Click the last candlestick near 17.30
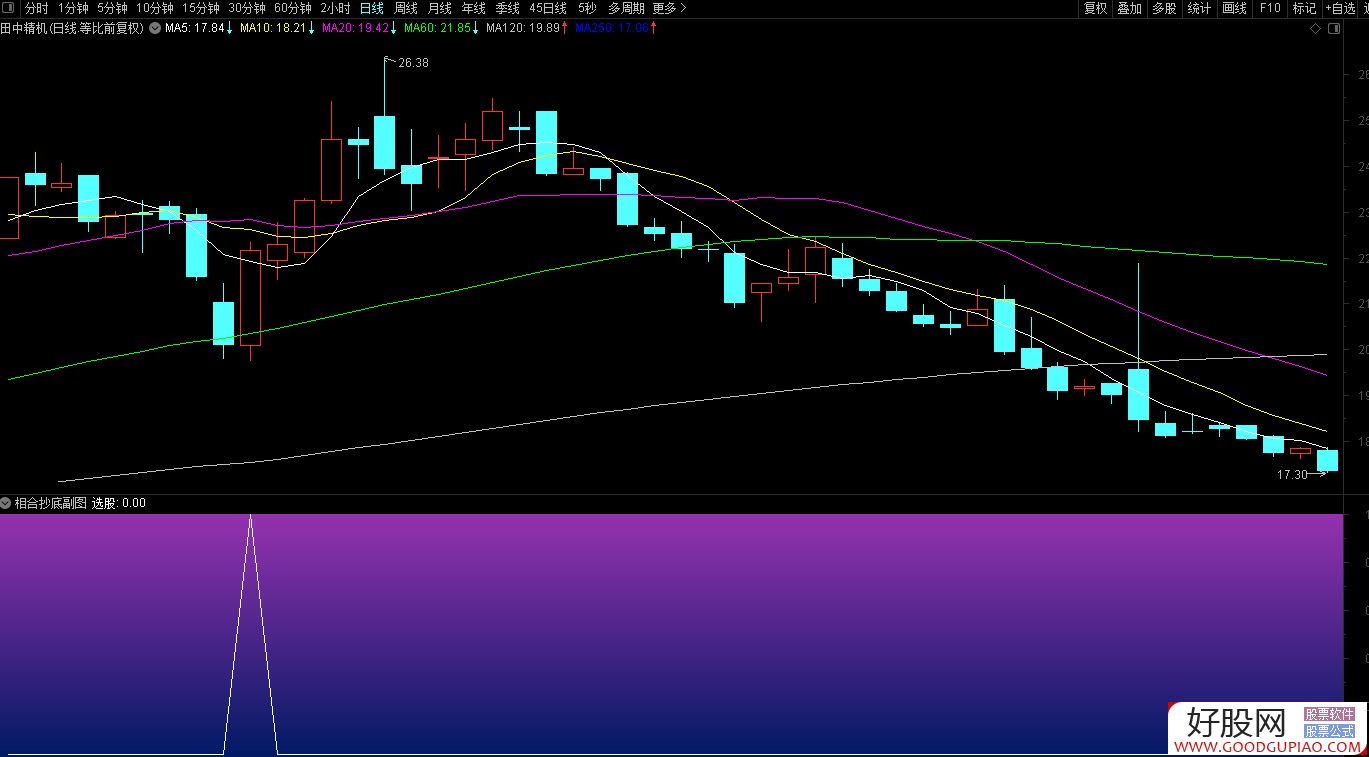The image size is (1369, 757). click(1327, 460)
